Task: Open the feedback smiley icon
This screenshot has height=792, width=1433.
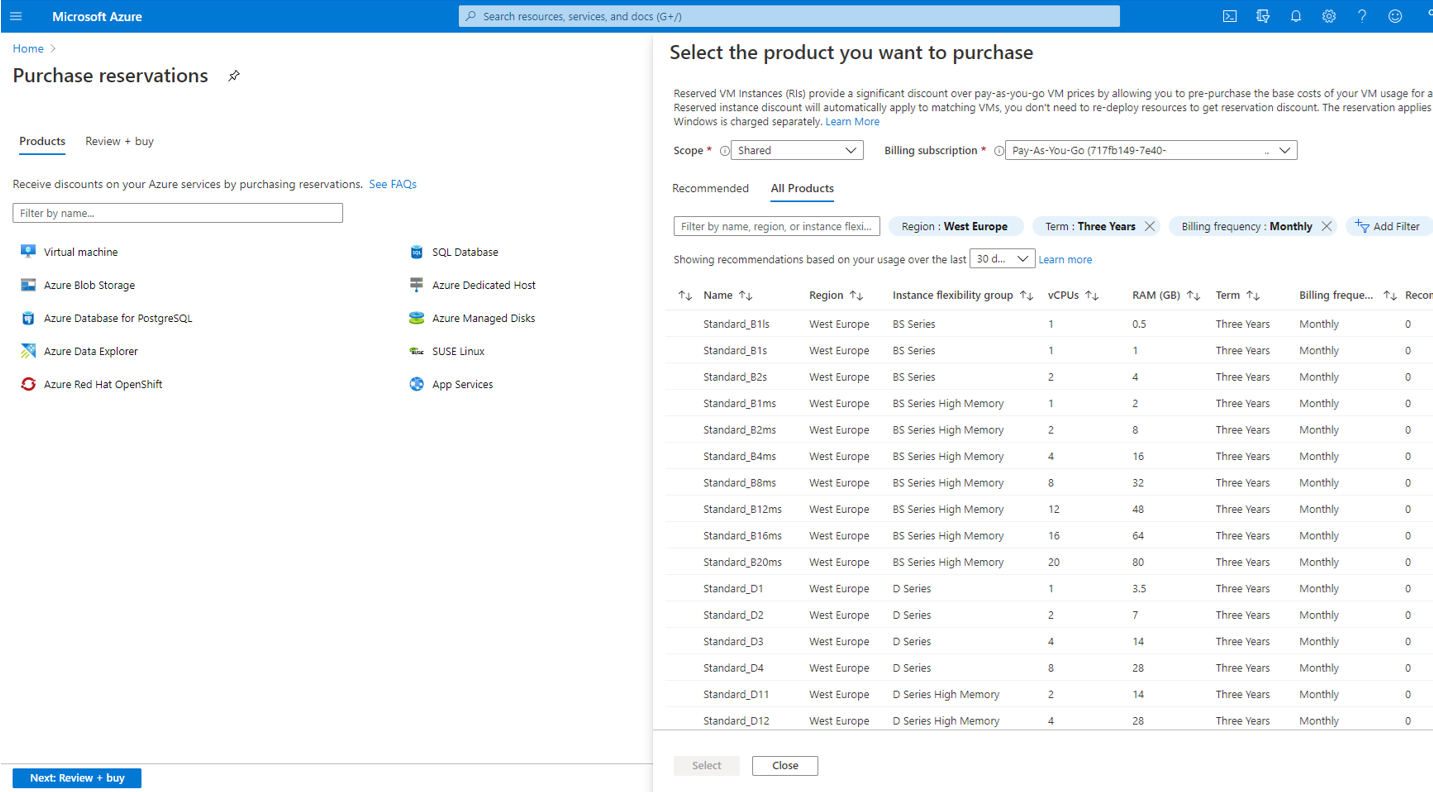Action: click(1395, 16)
